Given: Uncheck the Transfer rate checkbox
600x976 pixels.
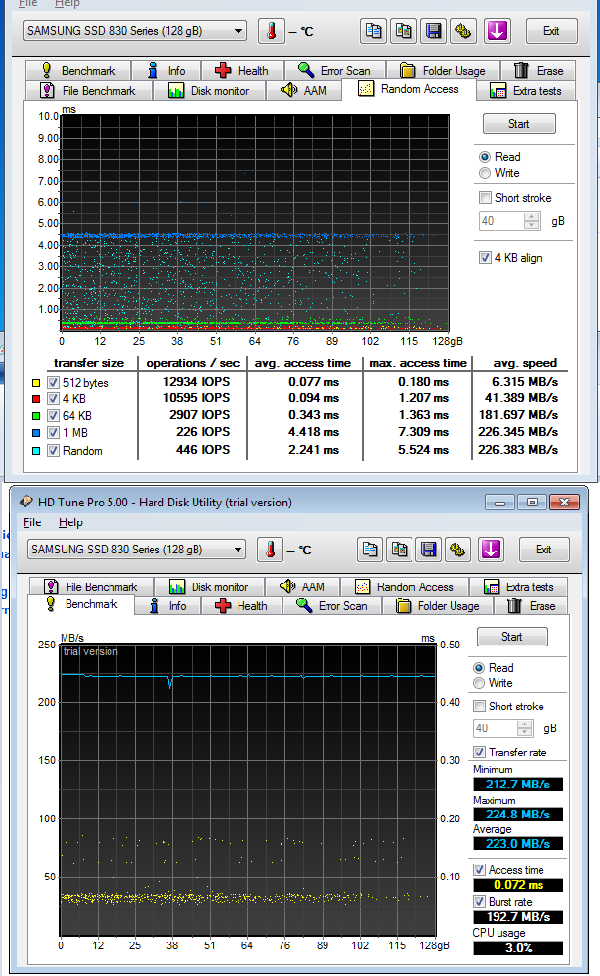Looking at the screenshot, I should point(480,752).
